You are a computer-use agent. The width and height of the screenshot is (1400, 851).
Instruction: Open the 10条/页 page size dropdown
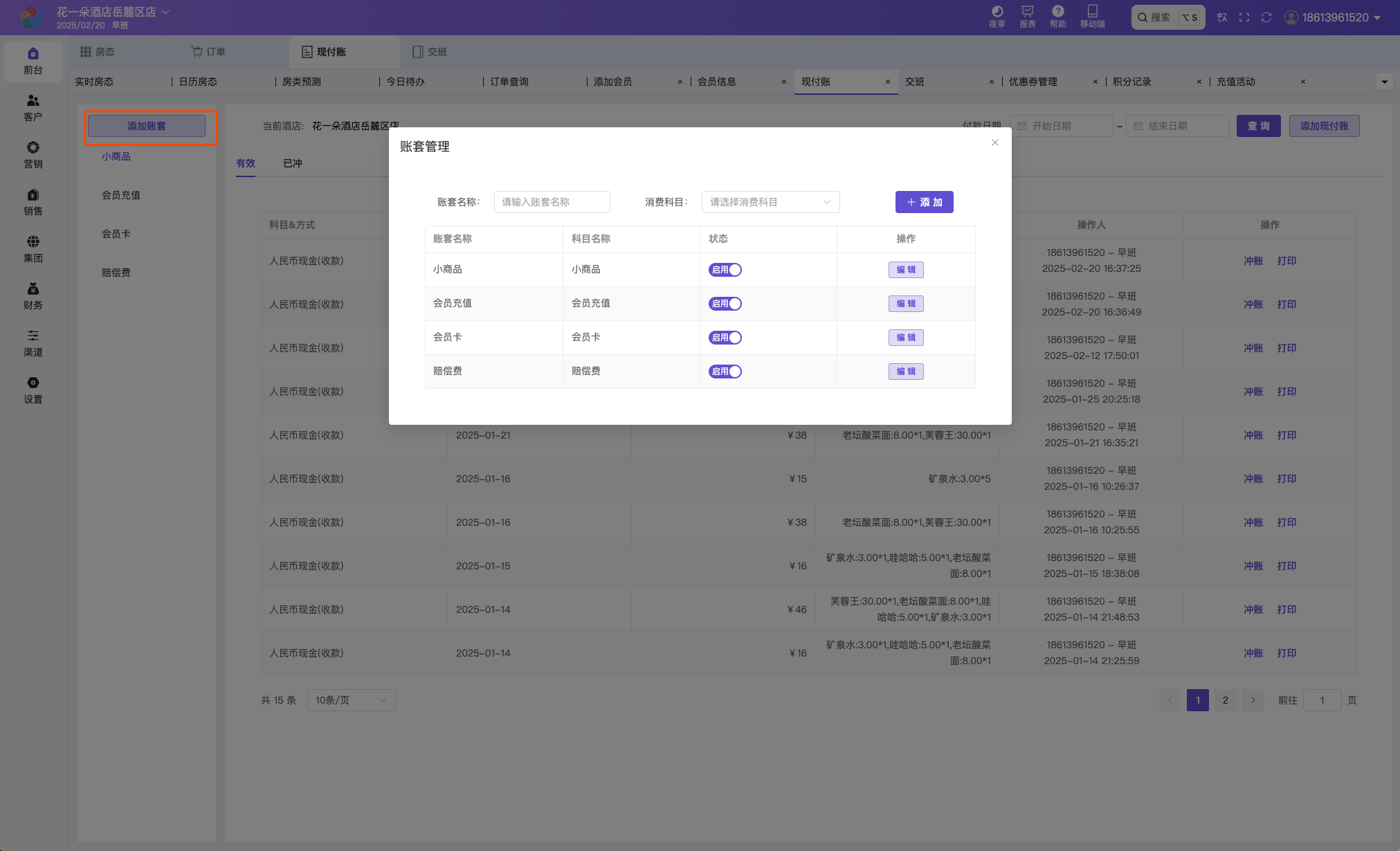351,700
